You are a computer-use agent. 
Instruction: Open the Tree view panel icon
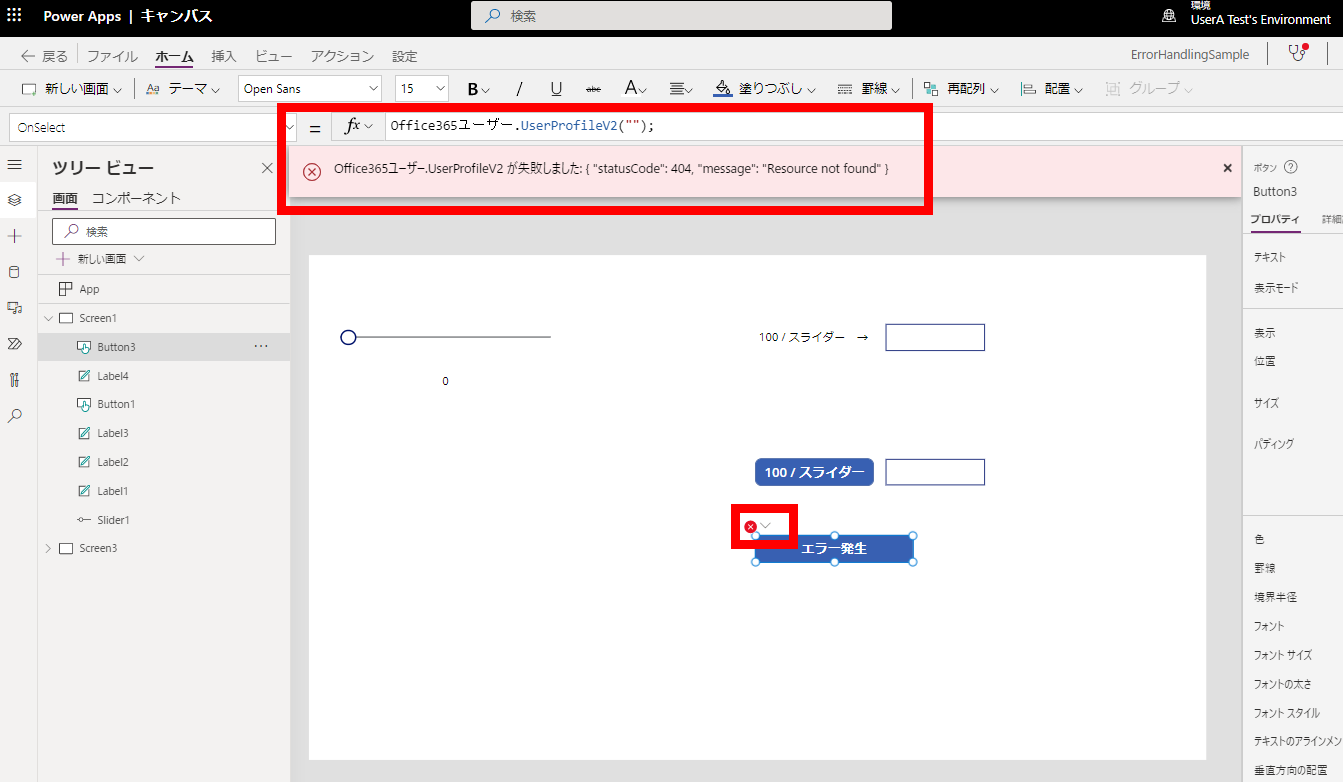pyautogui.click(x=14, y=200)
